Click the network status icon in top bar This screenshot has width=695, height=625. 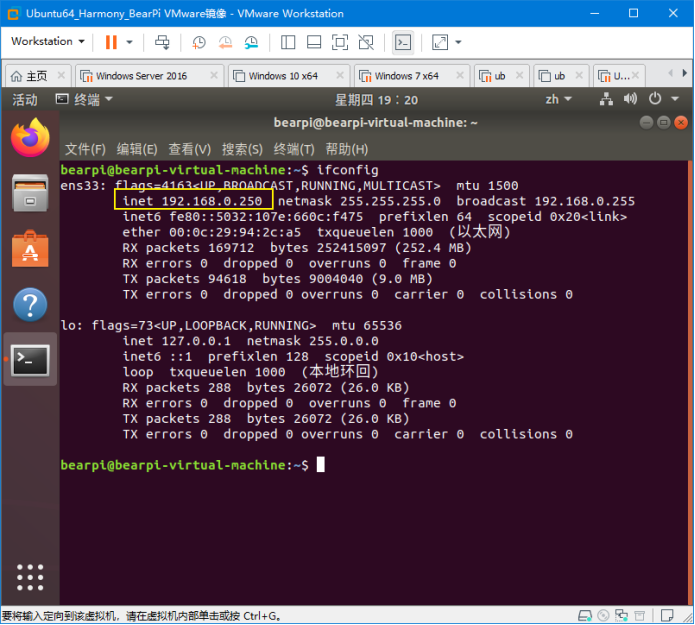[x=606, y=99]
